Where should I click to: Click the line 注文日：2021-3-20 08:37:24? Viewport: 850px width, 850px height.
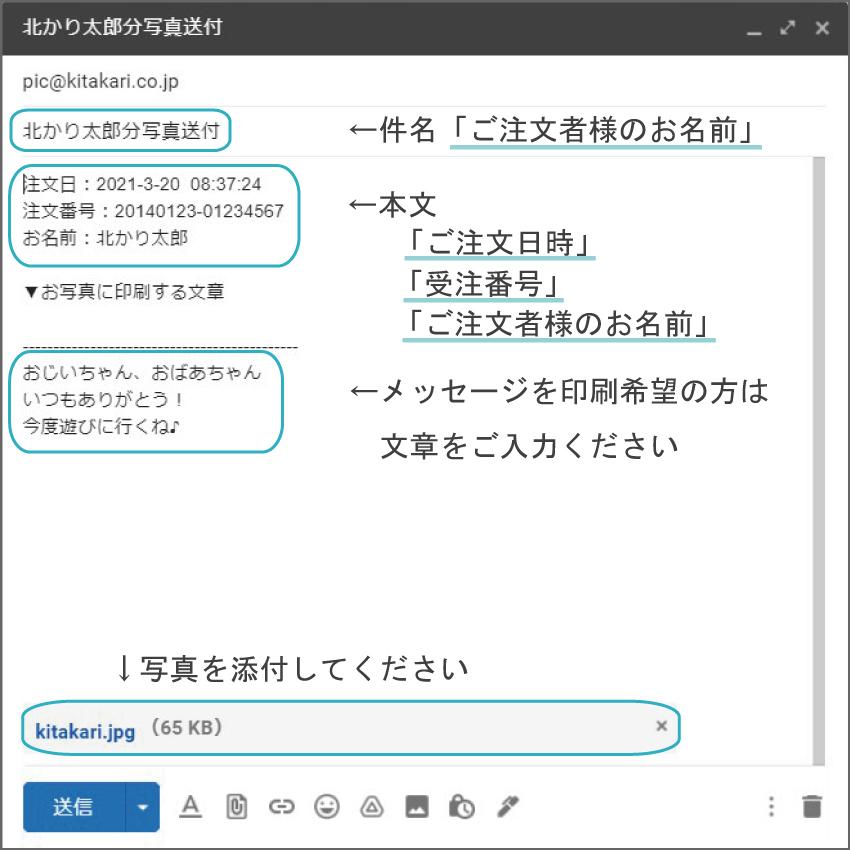coord(142,184)
